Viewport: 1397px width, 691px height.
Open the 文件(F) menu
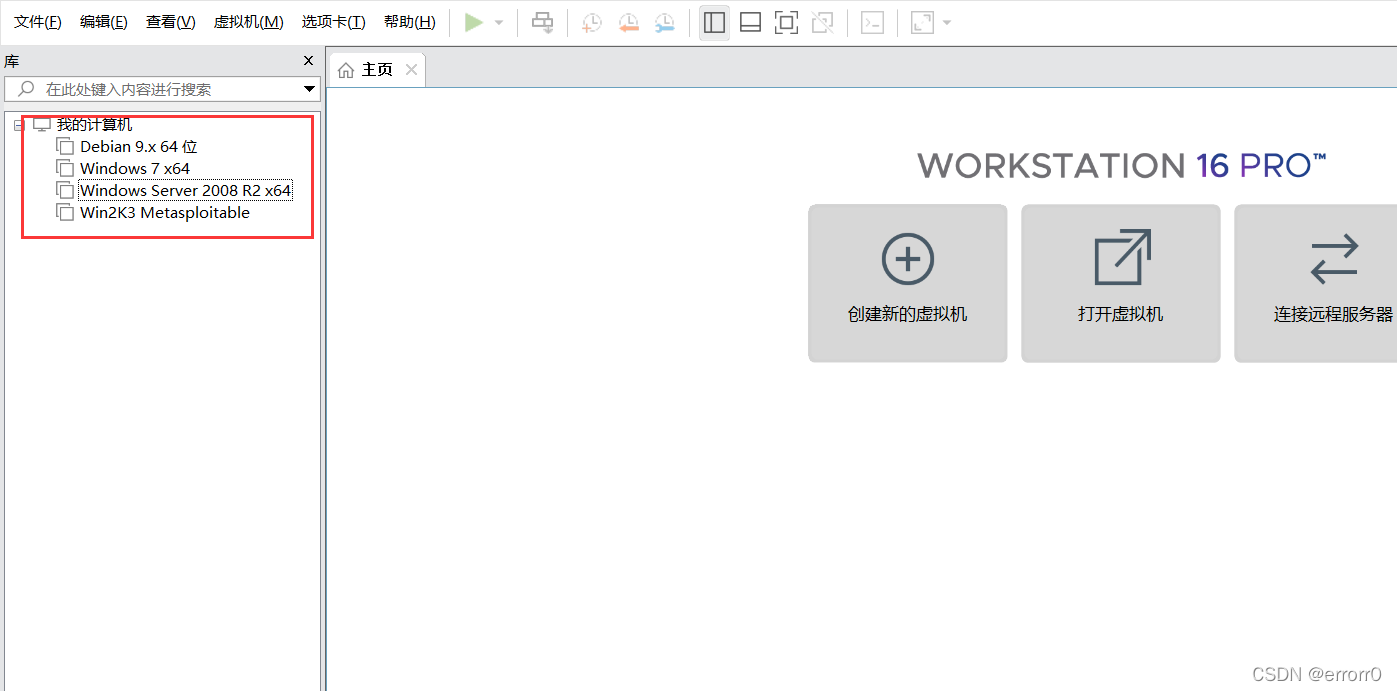[38, 22]
